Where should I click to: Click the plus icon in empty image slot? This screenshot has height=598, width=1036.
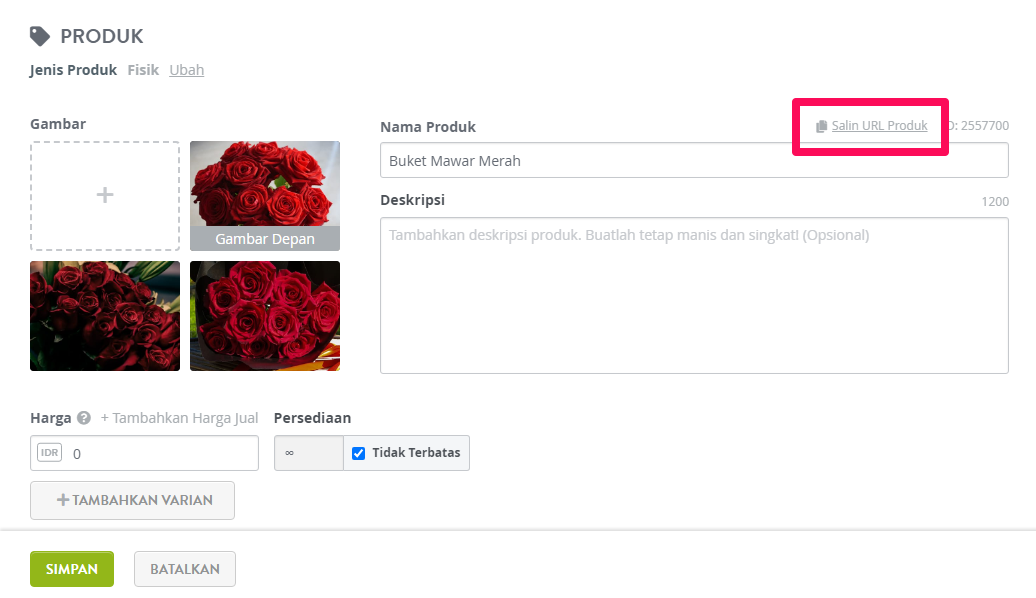pyautogui.click(x=104, y=195)
